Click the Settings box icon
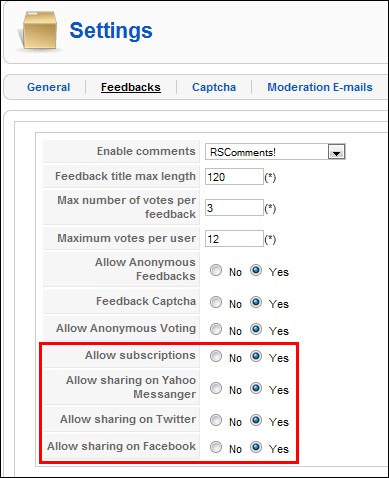The width and height of the screenshot is (389, 478). 39,31
